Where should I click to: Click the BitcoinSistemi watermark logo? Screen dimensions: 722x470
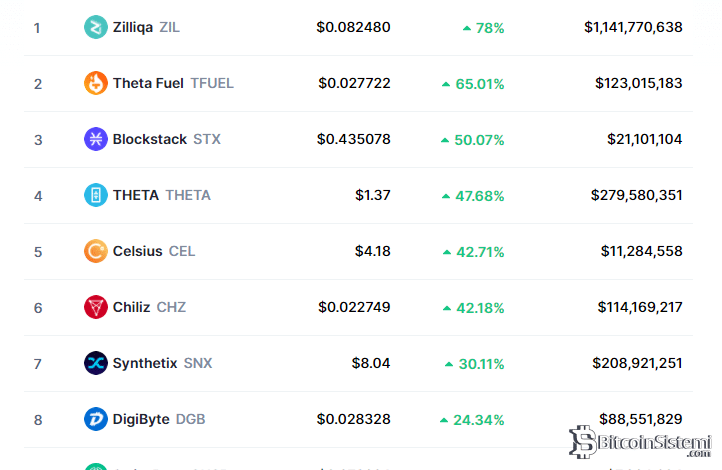[x=640, y=443]
